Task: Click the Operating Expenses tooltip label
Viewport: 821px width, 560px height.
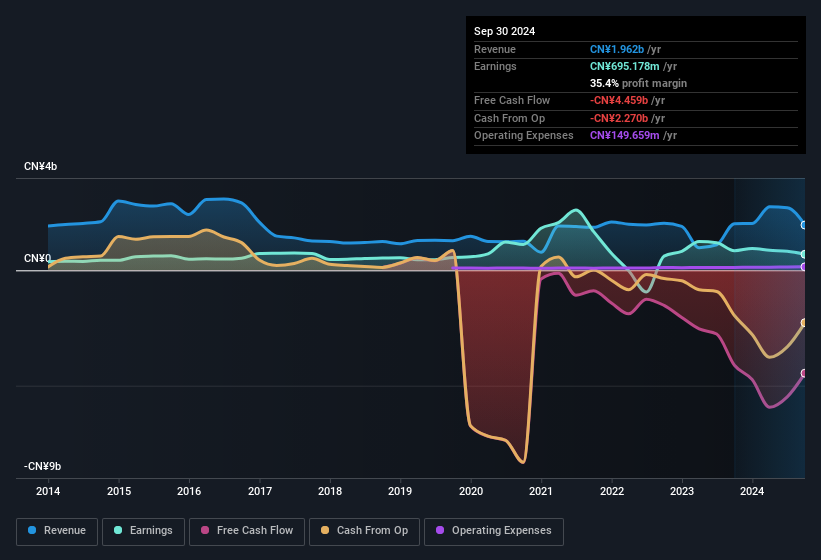Action: [524, 136]
